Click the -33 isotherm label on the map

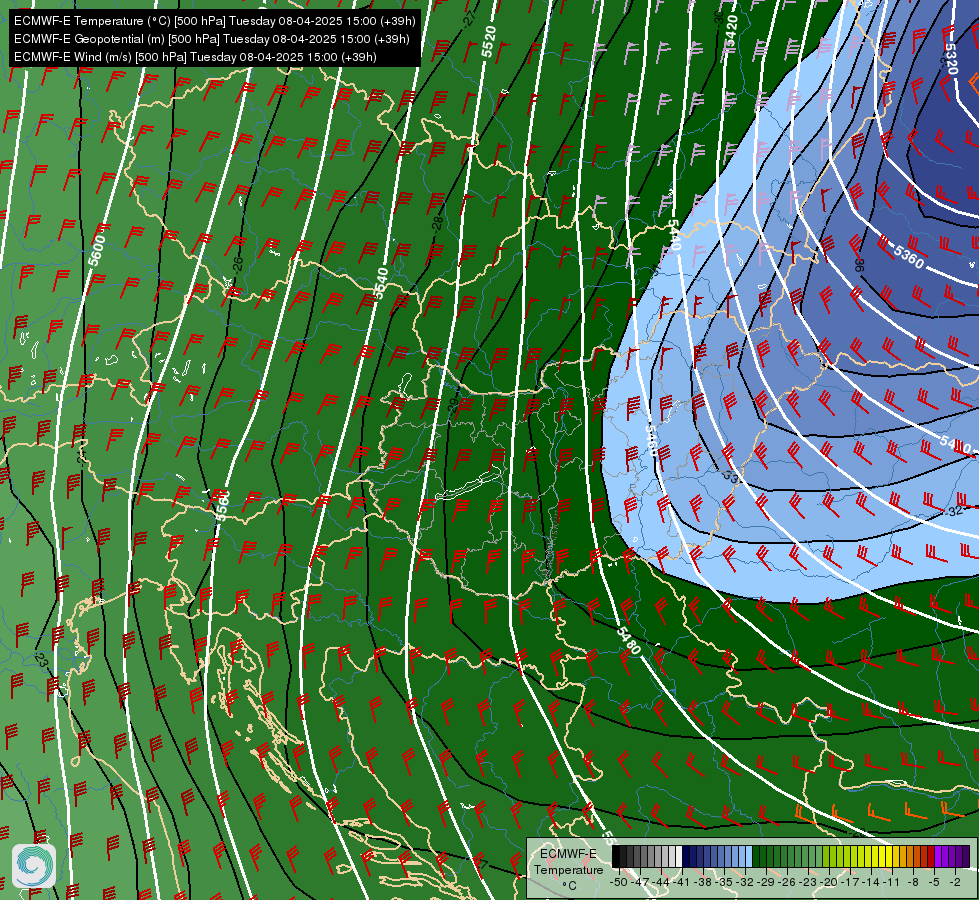coord(731,477)
